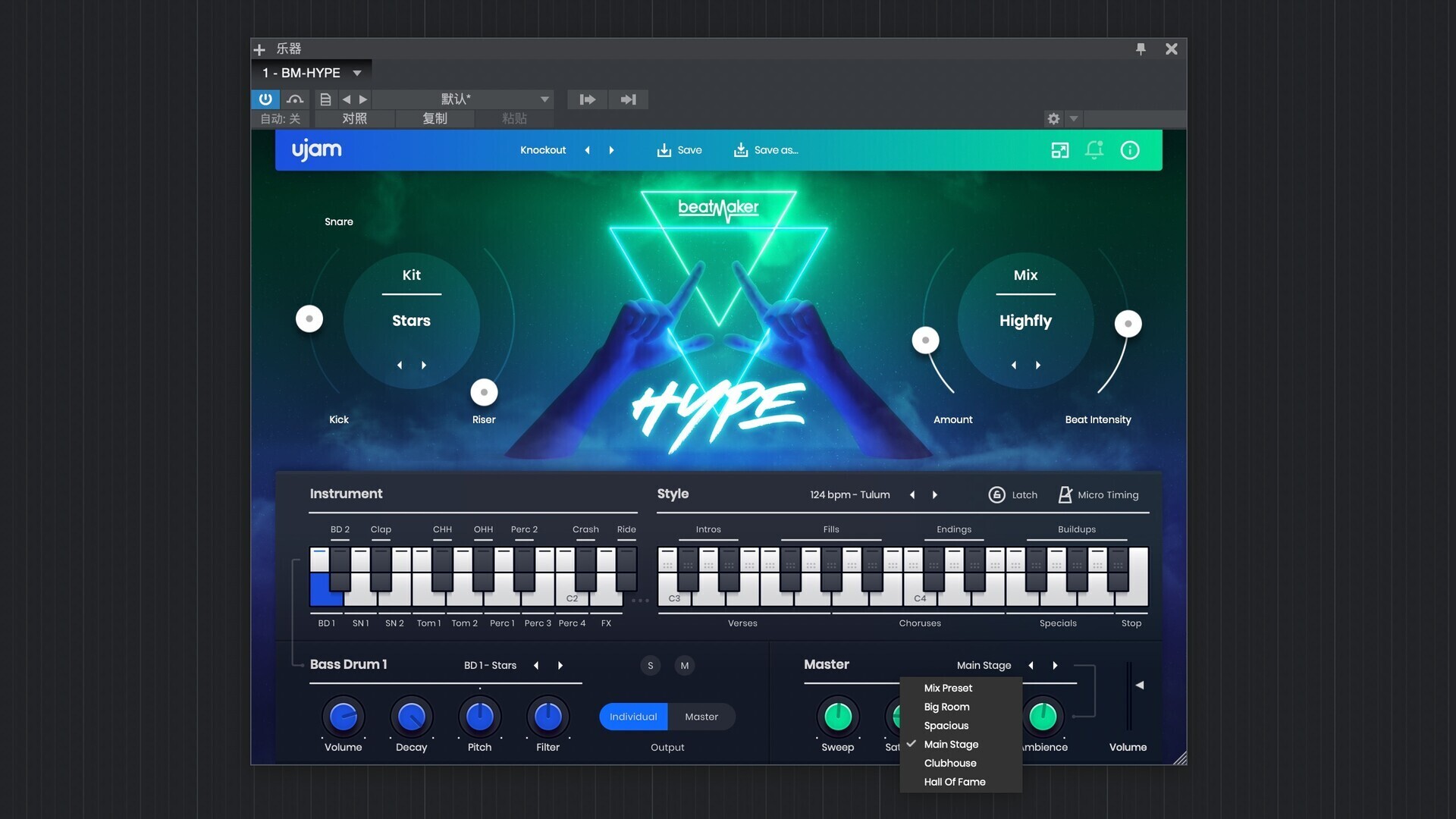The width and height of the screenshot is (1456, 819).
Task: Click the 复制 copy button
Action: click(x=435, y=118)
